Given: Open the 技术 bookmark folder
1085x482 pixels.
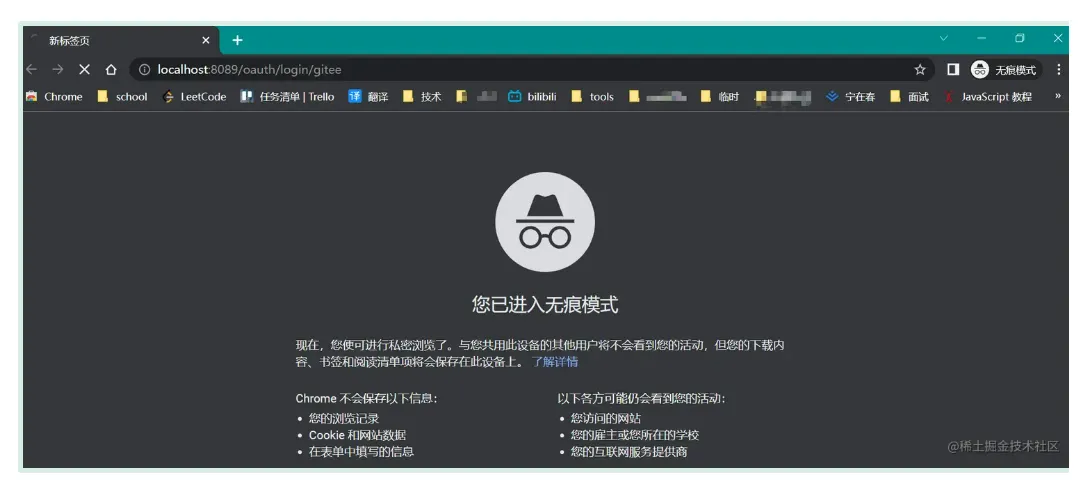Looking at the screenshot, I should point(421,97).
